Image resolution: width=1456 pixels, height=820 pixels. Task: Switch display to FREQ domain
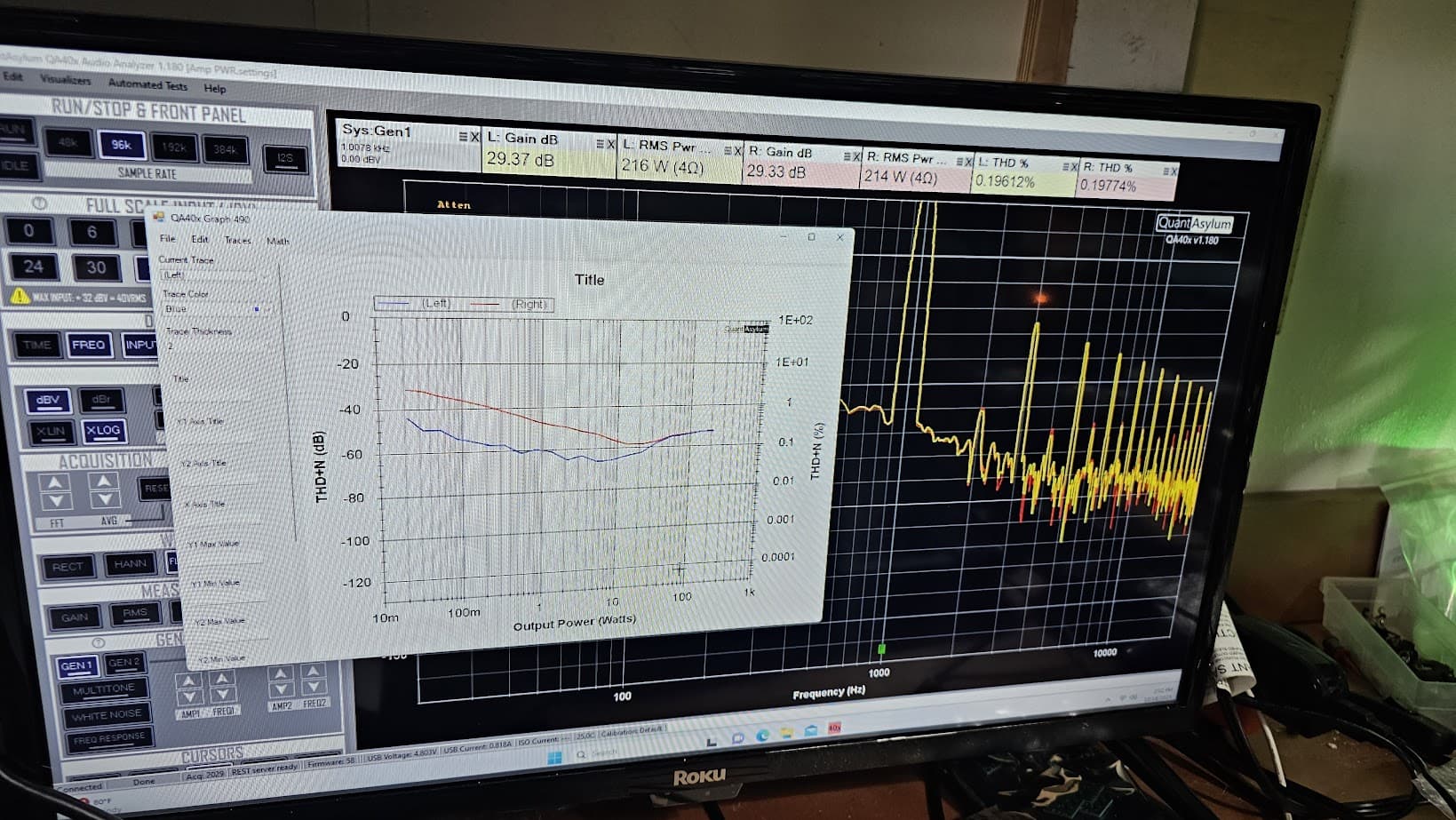(89, 345)
